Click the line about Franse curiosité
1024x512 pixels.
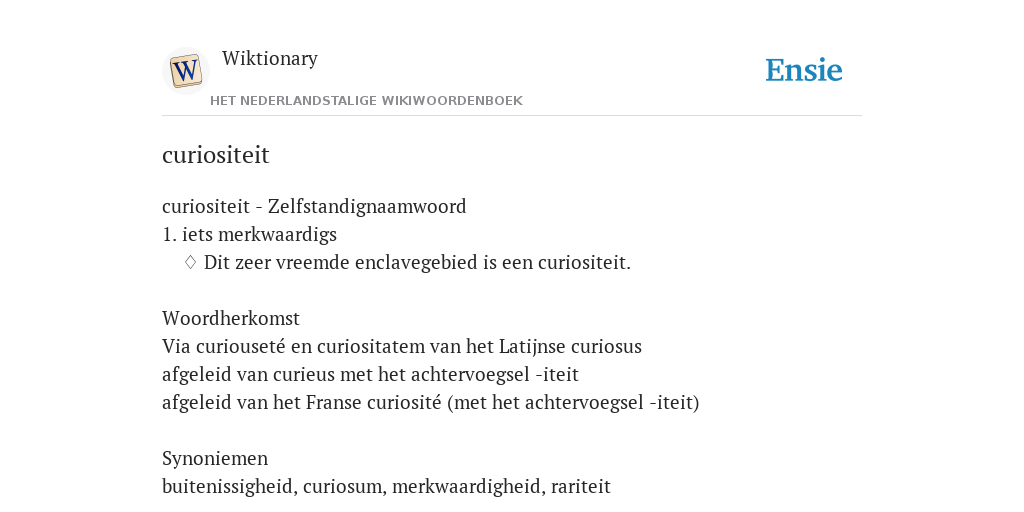pos(430,402)
